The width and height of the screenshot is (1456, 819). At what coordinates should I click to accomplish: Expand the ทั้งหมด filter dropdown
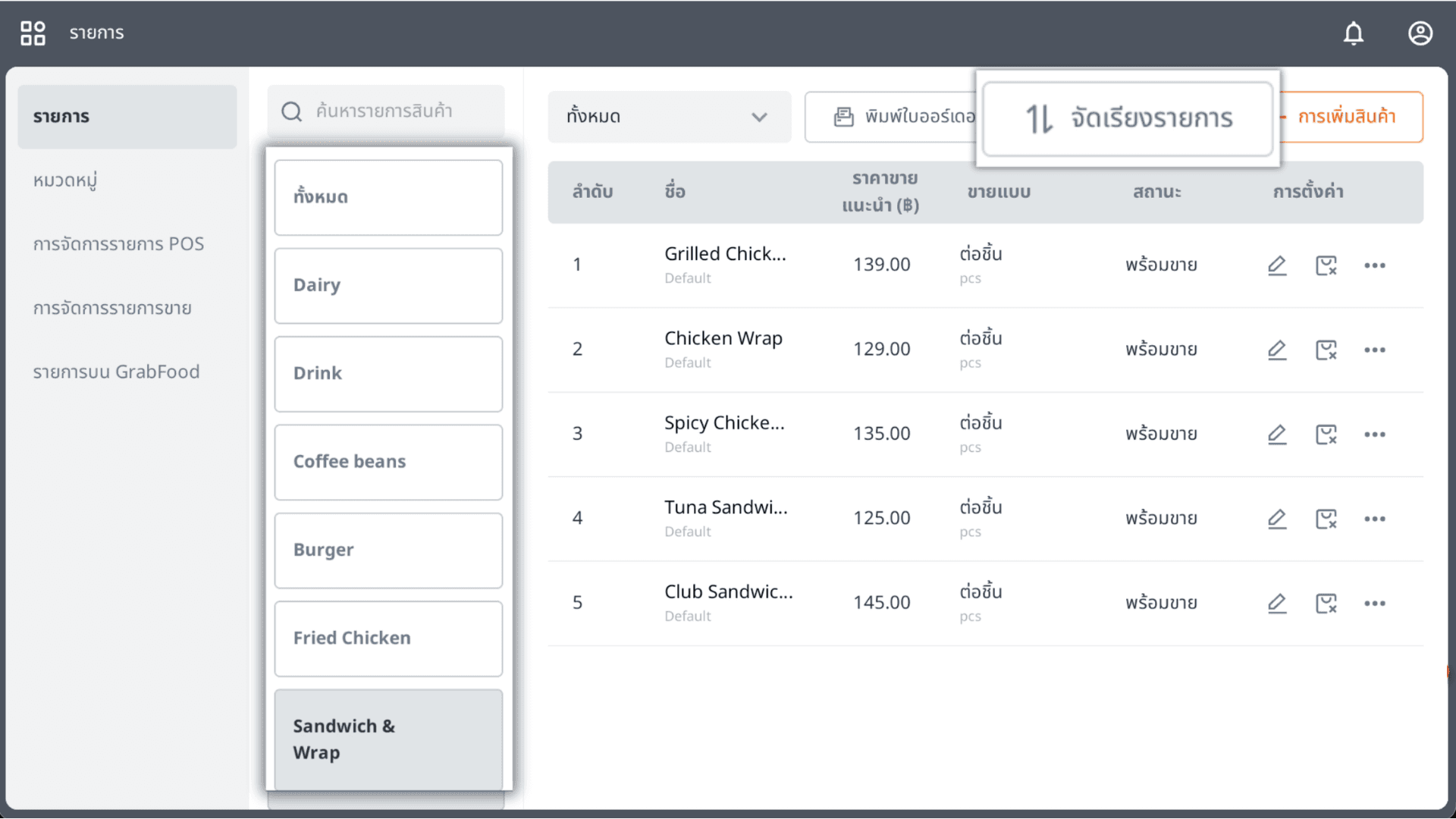click(669, 117)
